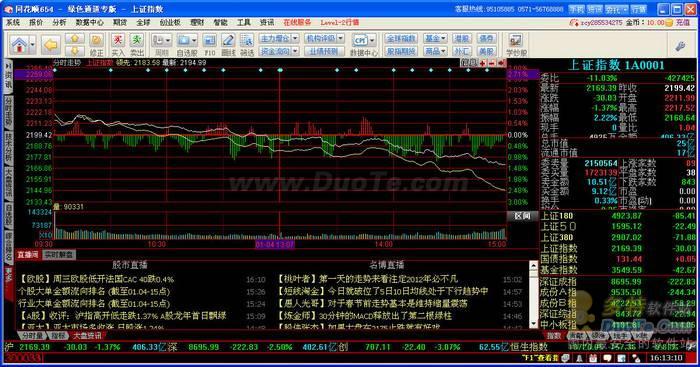Open the 分析 menu

(59, 22)
